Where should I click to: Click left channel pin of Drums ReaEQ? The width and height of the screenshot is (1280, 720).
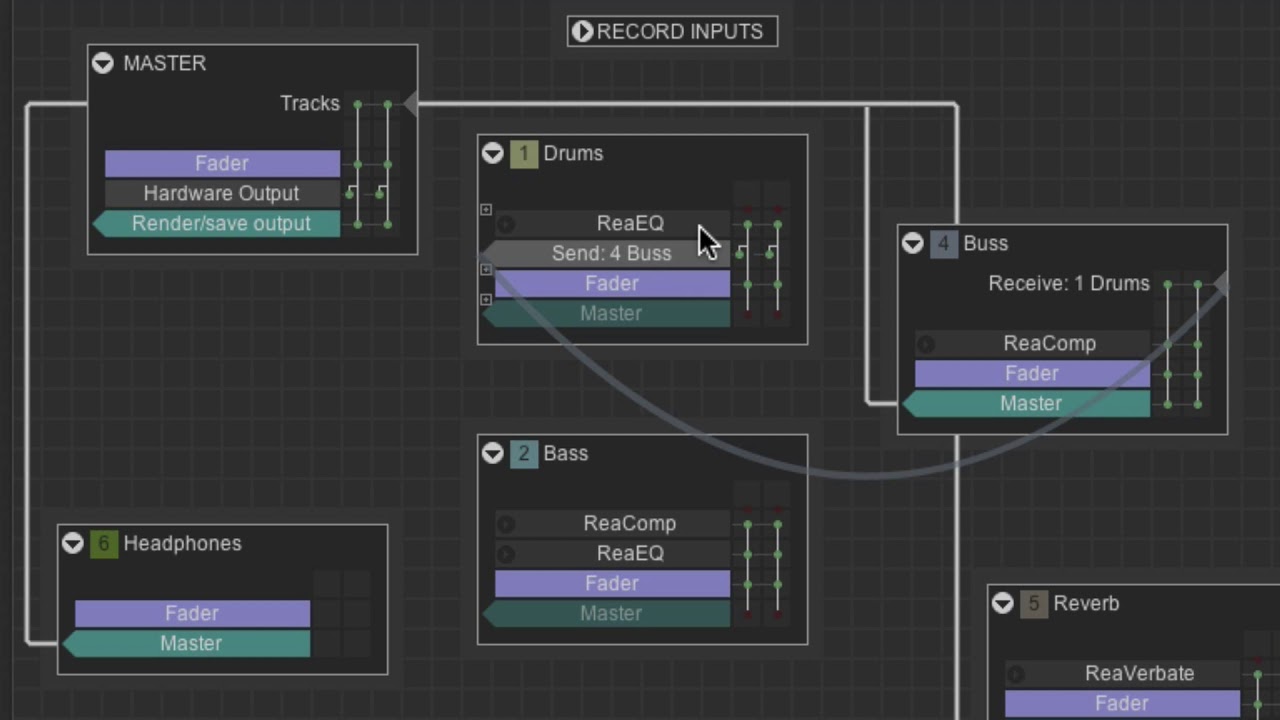747,224
